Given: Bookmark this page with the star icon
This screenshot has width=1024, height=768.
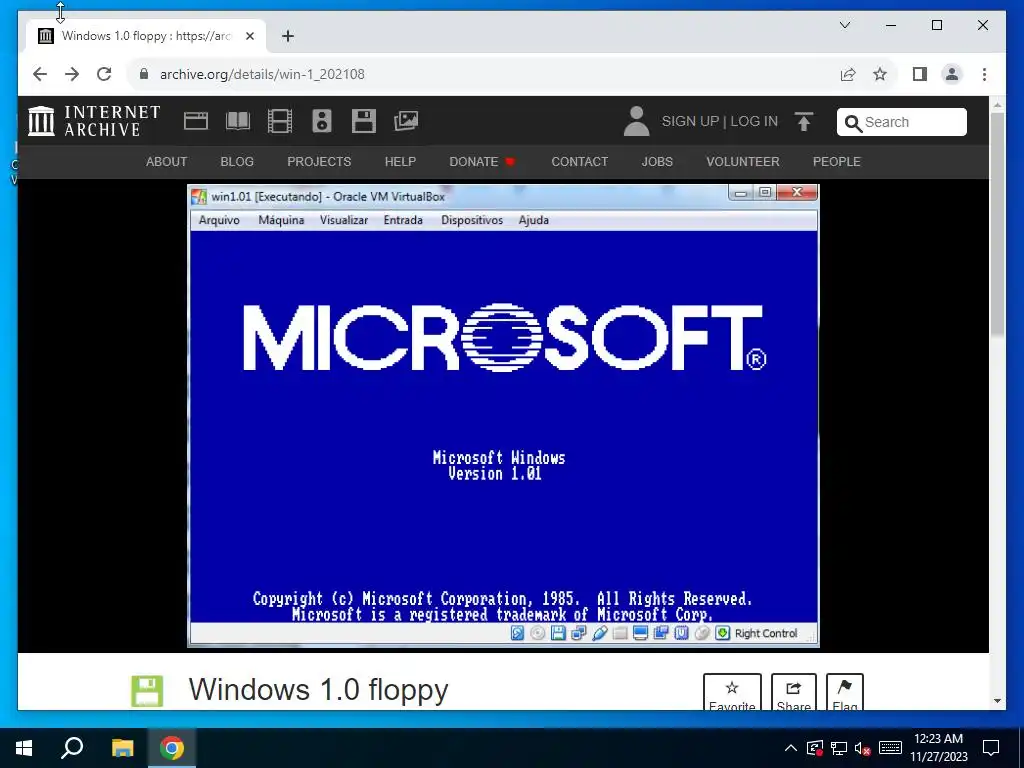Looking at the screenshot, I should (880, 74).
